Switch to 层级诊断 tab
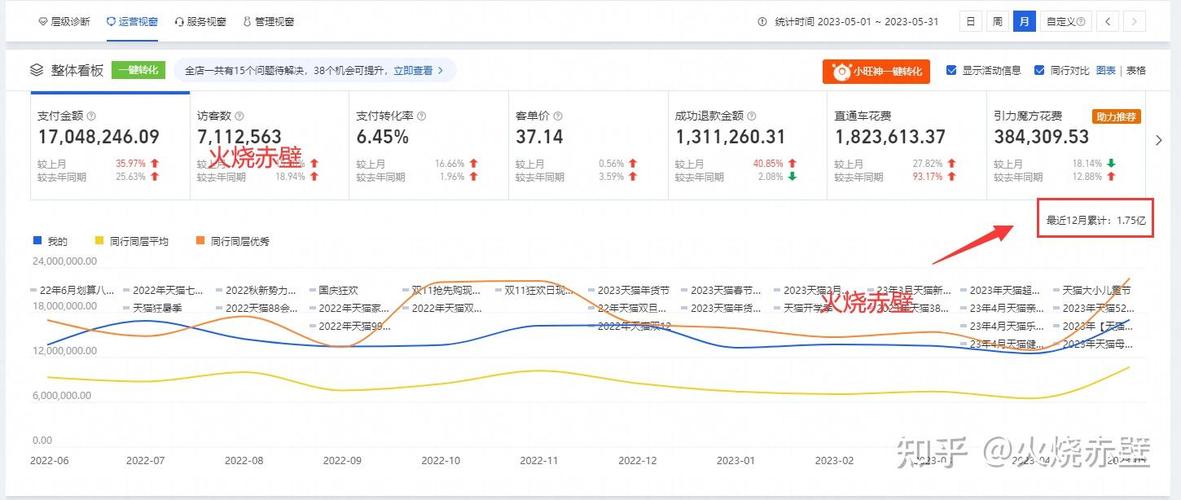Image resolution: width=1181 pixels, height=500 pixels. (x=64, y=21)
